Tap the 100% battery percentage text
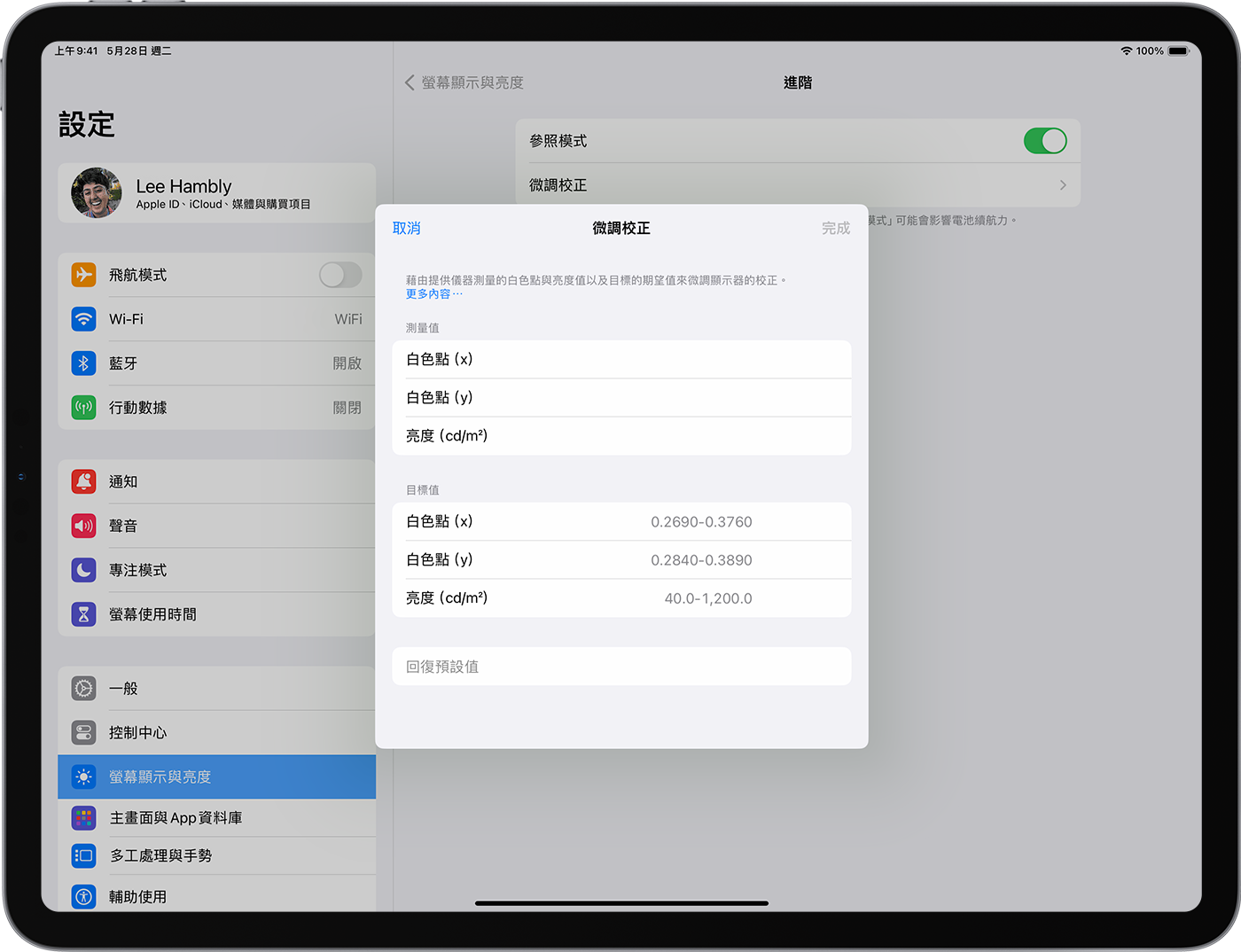 (x=1150, y=51)
